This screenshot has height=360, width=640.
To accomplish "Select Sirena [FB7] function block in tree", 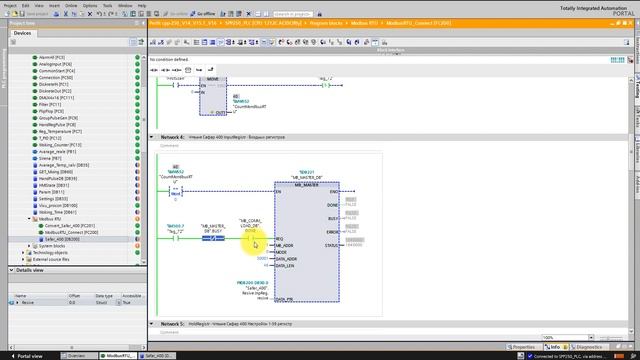I will [x=50, y=158].
